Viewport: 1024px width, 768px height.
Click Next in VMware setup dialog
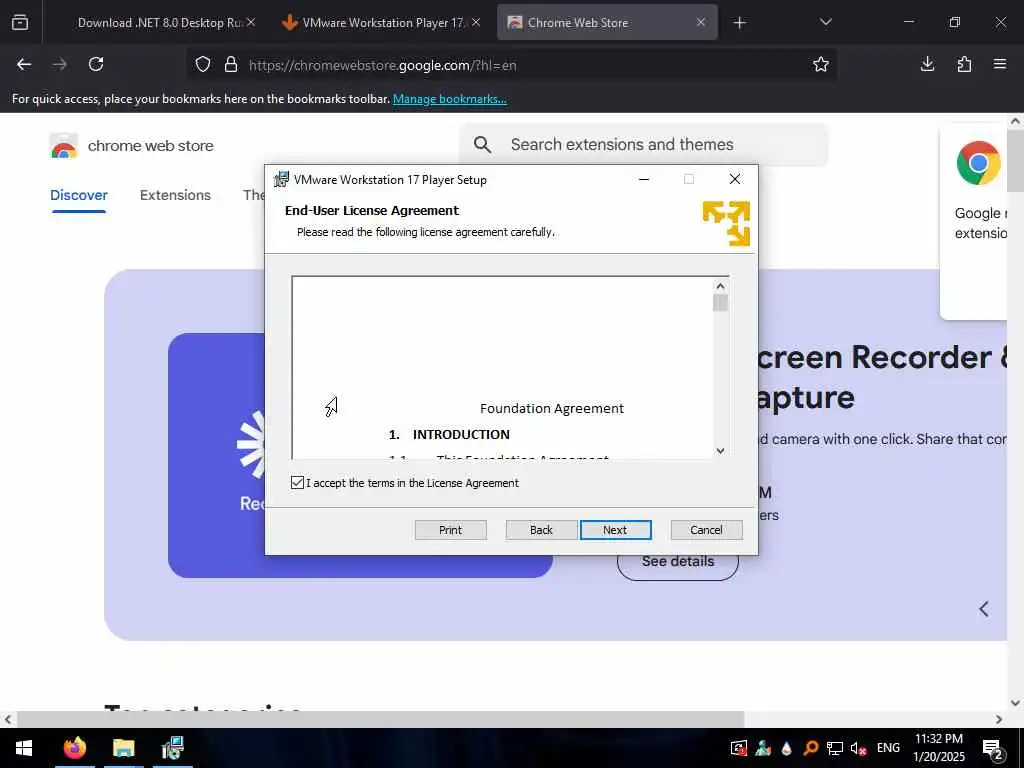point(615,530)
